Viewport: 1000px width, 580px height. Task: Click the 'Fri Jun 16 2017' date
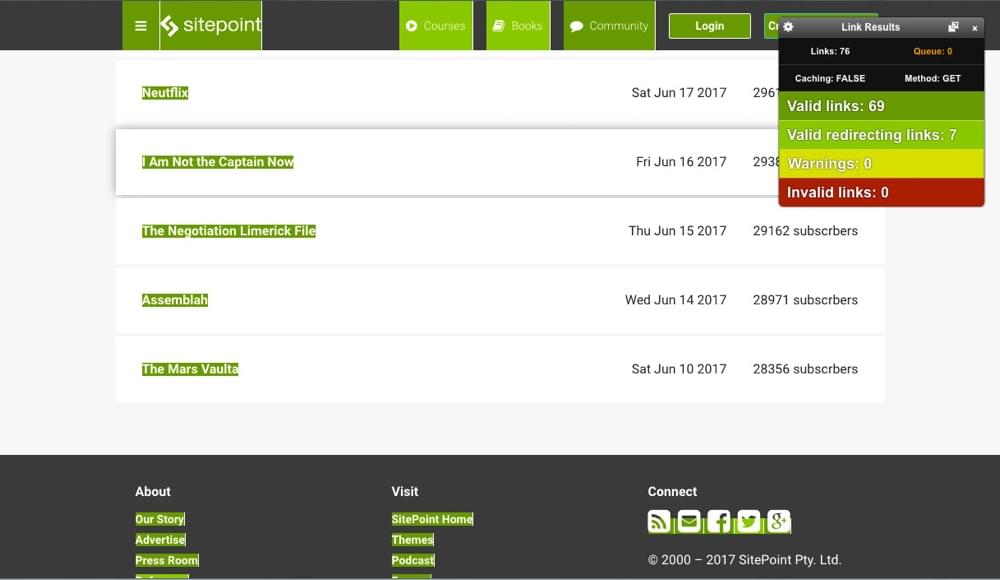click(x=681, y=161)
